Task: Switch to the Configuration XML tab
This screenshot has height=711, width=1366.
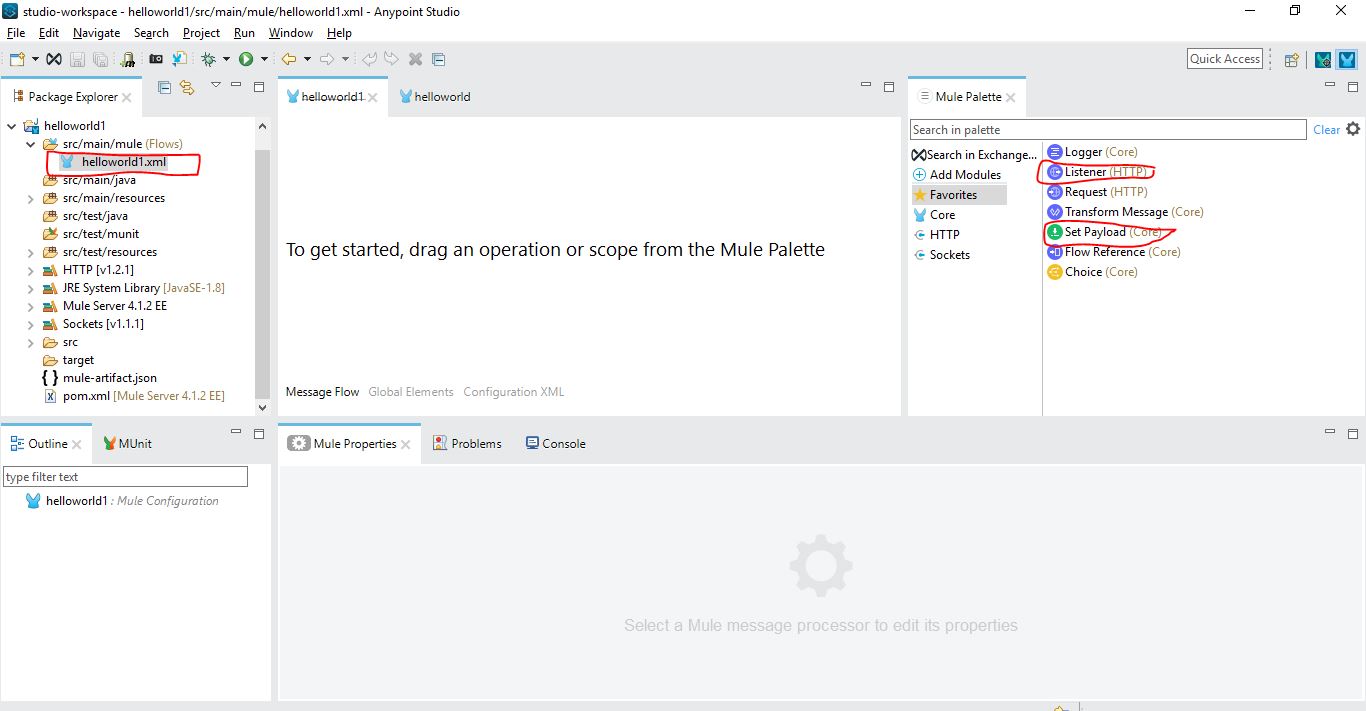Action: (x=513, y=392)
